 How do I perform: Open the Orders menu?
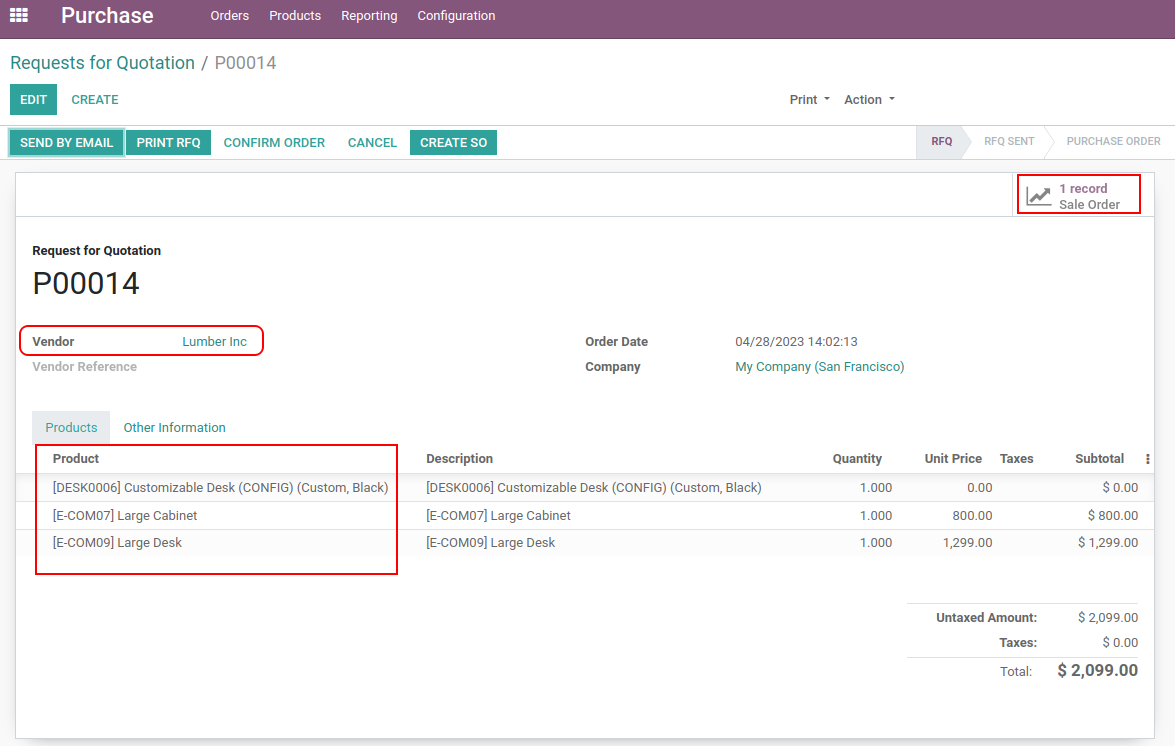point(229,16)
